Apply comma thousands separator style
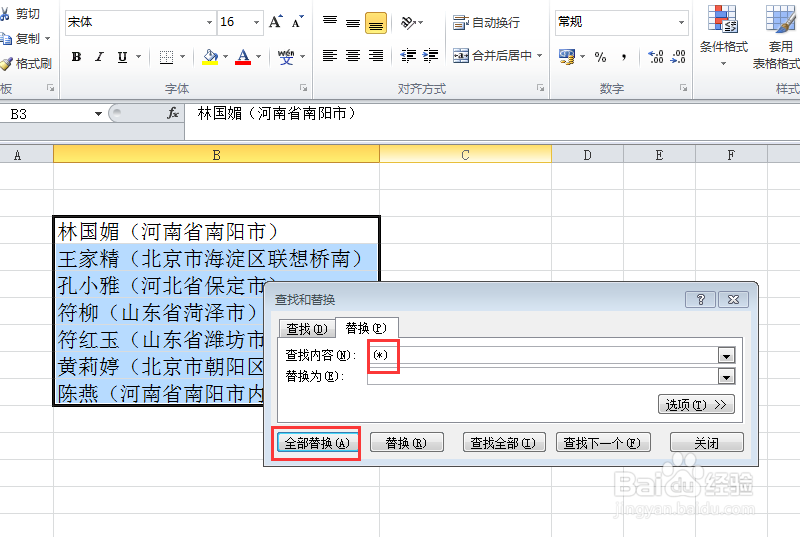The image size is (800, 537). (624, 57)
